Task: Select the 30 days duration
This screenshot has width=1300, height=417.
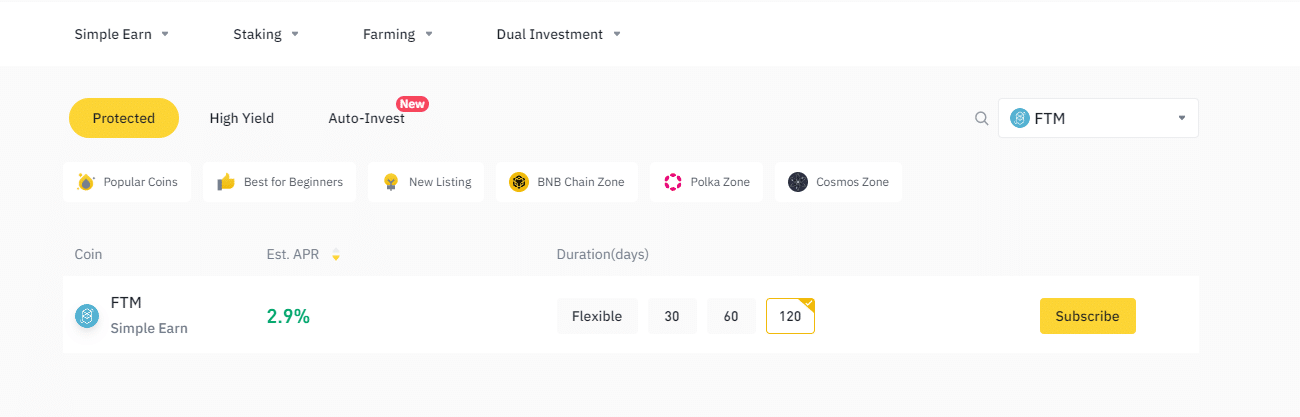Action: point(672,316)
